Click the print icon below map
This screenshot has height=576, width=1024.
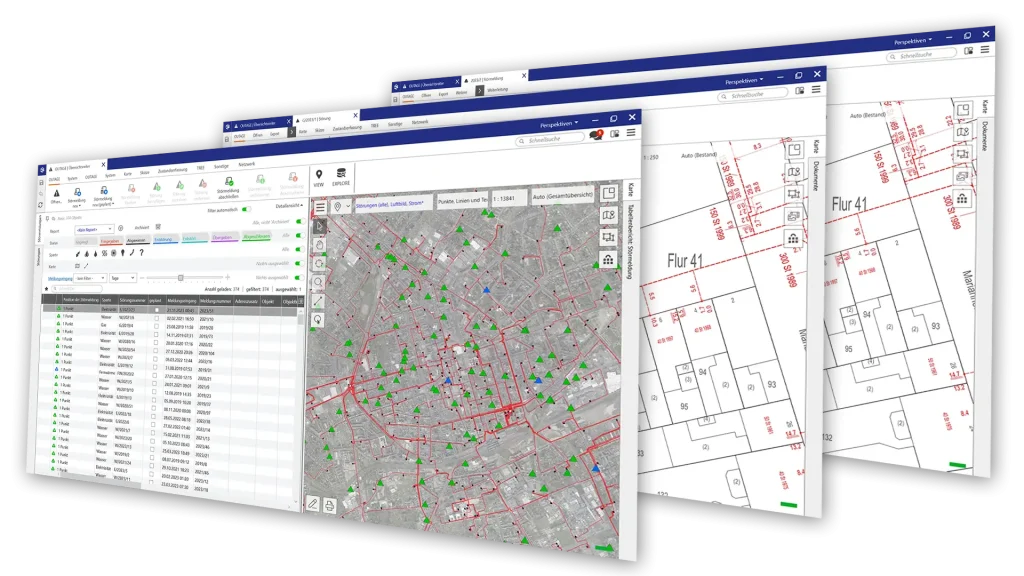331,506
